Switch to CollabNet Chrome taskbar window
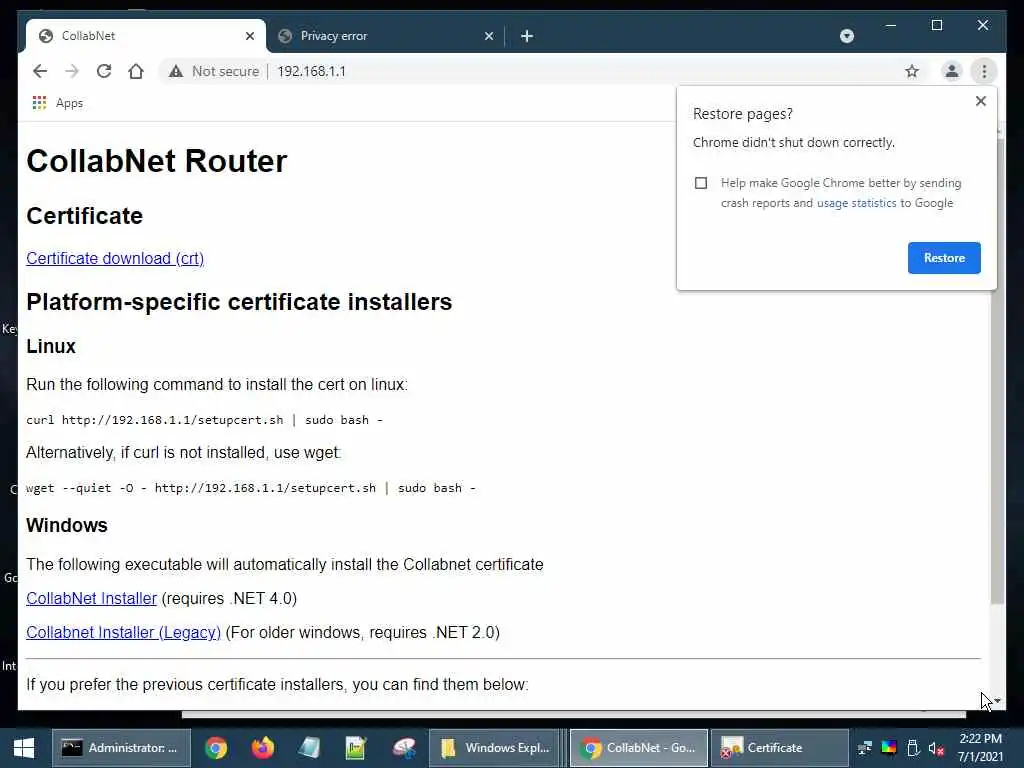 (x=639, y=748)
